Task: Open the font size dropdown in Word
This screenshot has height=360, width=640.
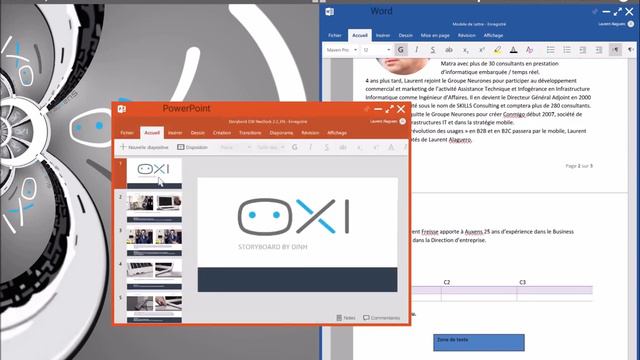Action: 377,50
